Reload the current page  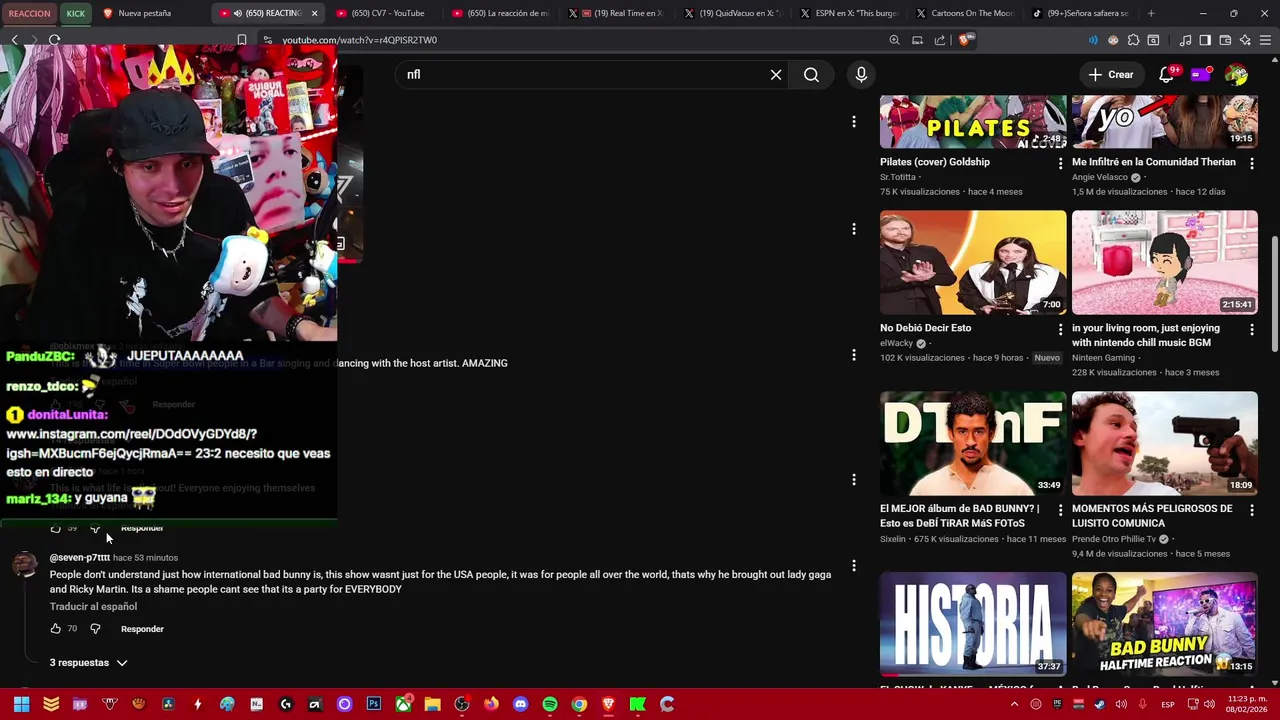[x=54, y=40]
